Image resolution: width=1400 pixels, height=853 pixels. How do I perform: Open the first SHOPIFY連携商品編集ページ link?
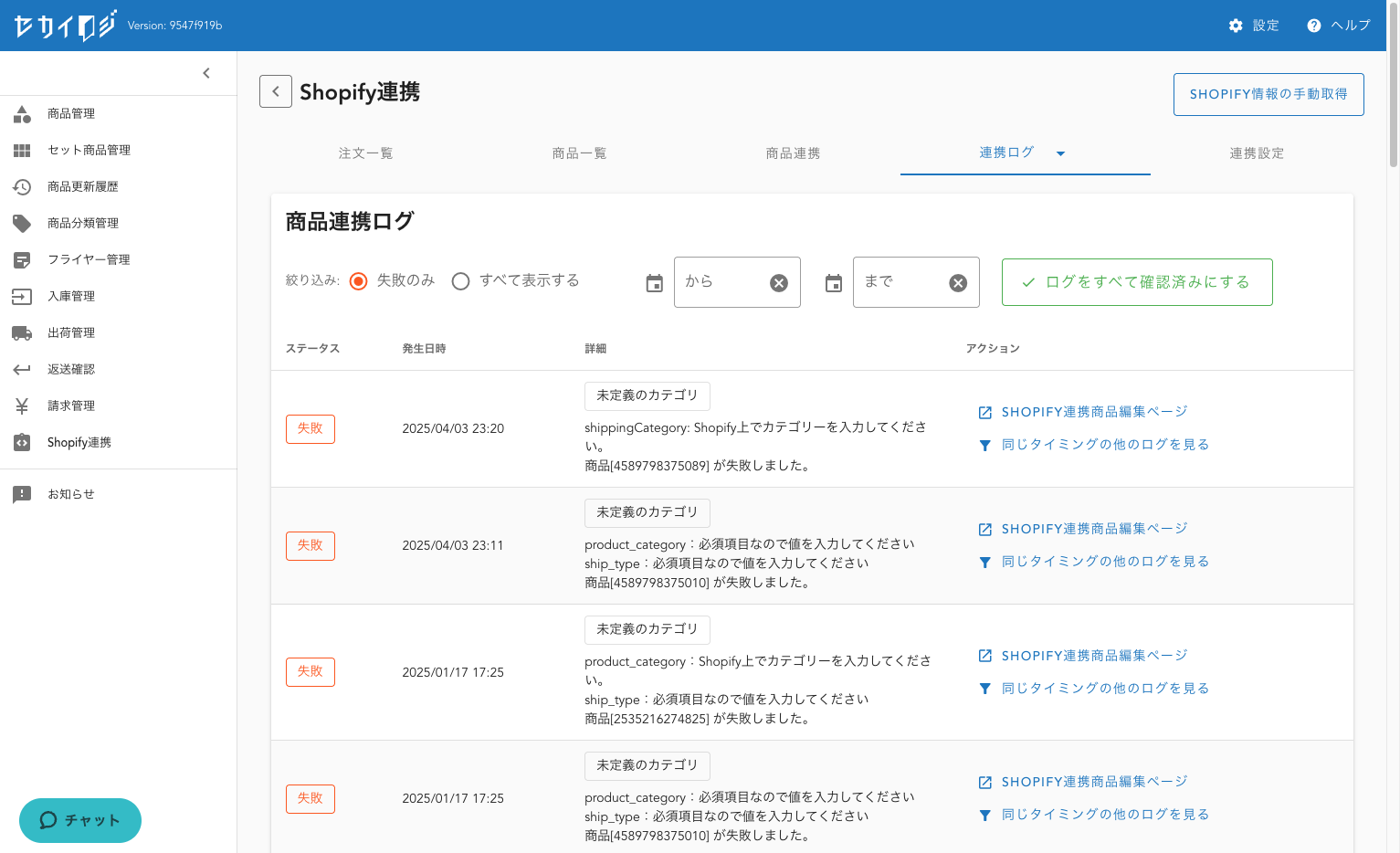click(x=1094, y=412)
